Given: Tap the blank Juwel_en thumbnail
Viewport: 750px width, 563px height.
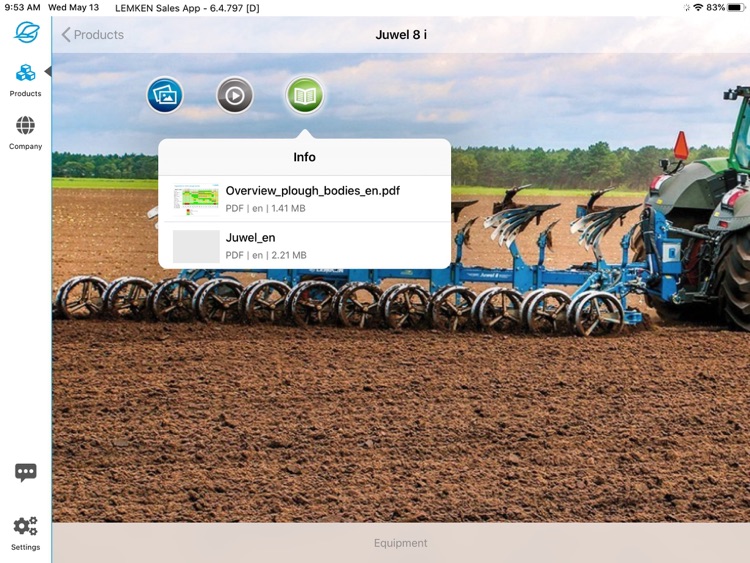Looking at the screenshot, I should pyautogui.click(x=196, y=246).
